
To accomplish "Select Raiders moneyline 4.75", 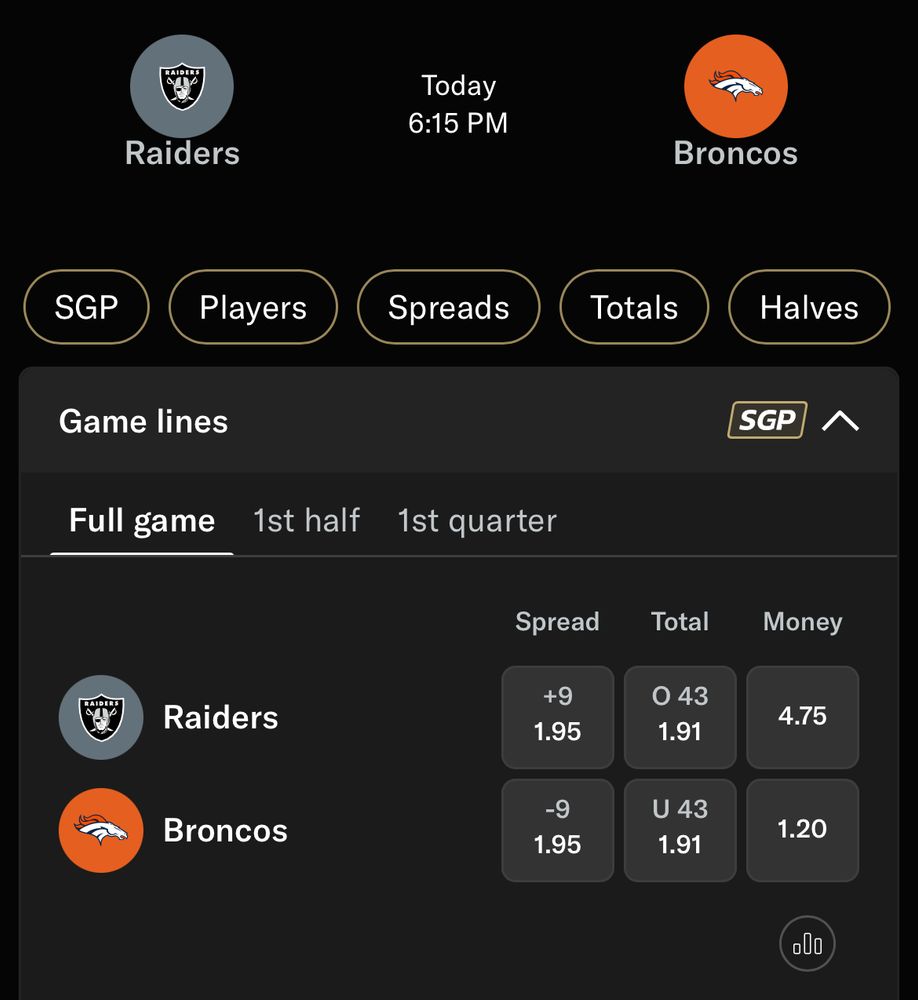I will click(x=803, y=717).
